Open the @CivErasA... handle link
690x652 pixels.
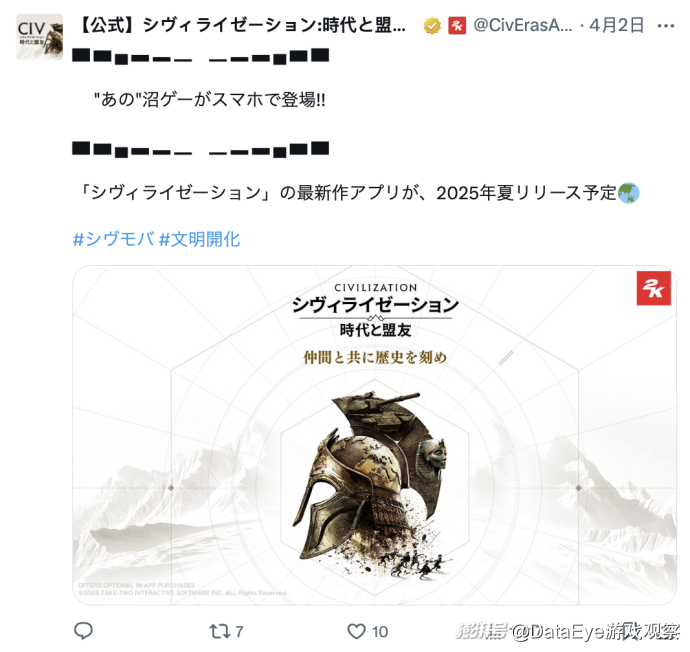coord(523,26)
